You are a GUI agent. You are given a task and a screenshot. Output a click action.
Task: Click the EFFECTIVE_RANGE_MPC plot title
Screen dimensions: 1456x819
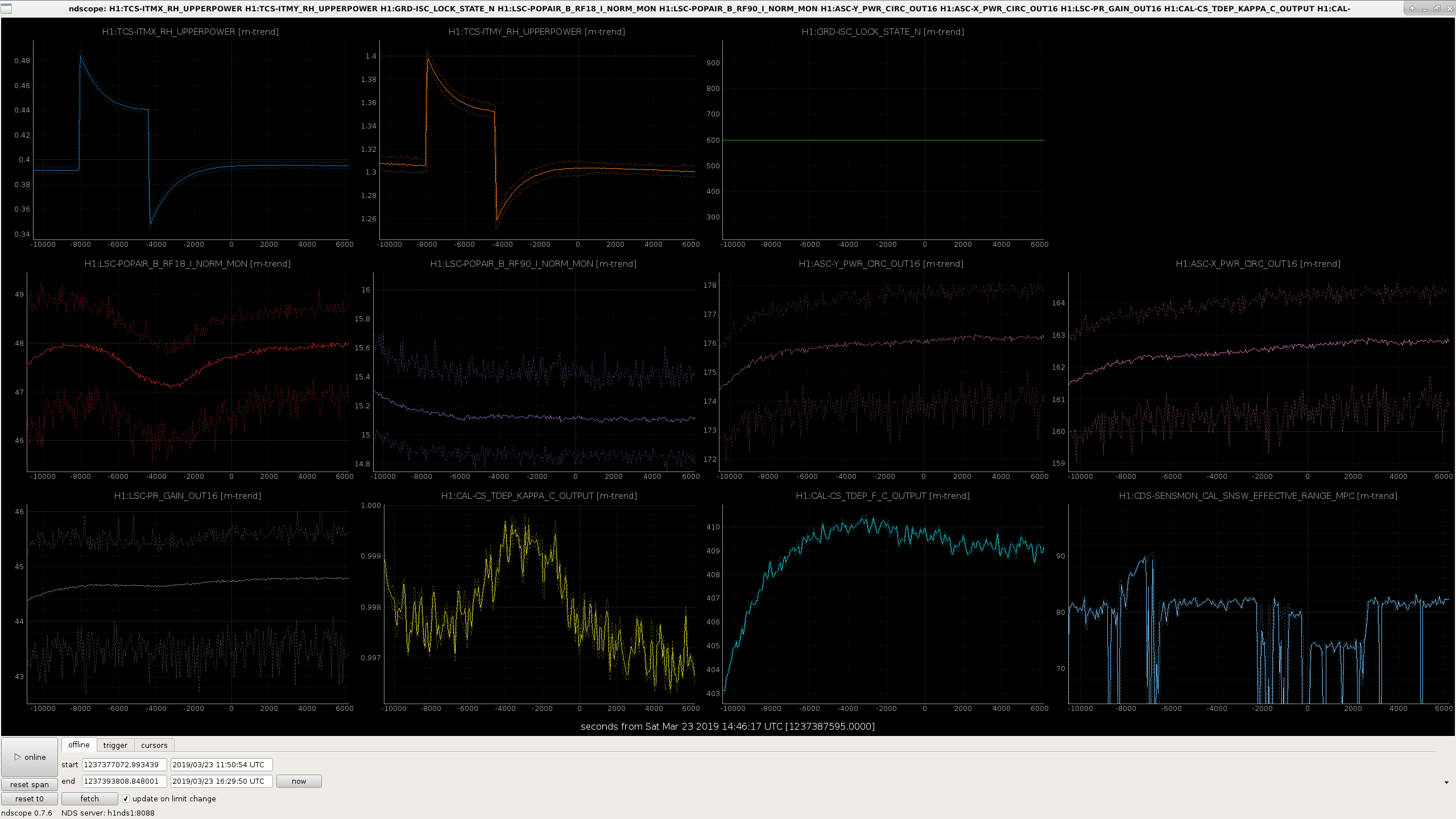click(x=1258, y=496)
